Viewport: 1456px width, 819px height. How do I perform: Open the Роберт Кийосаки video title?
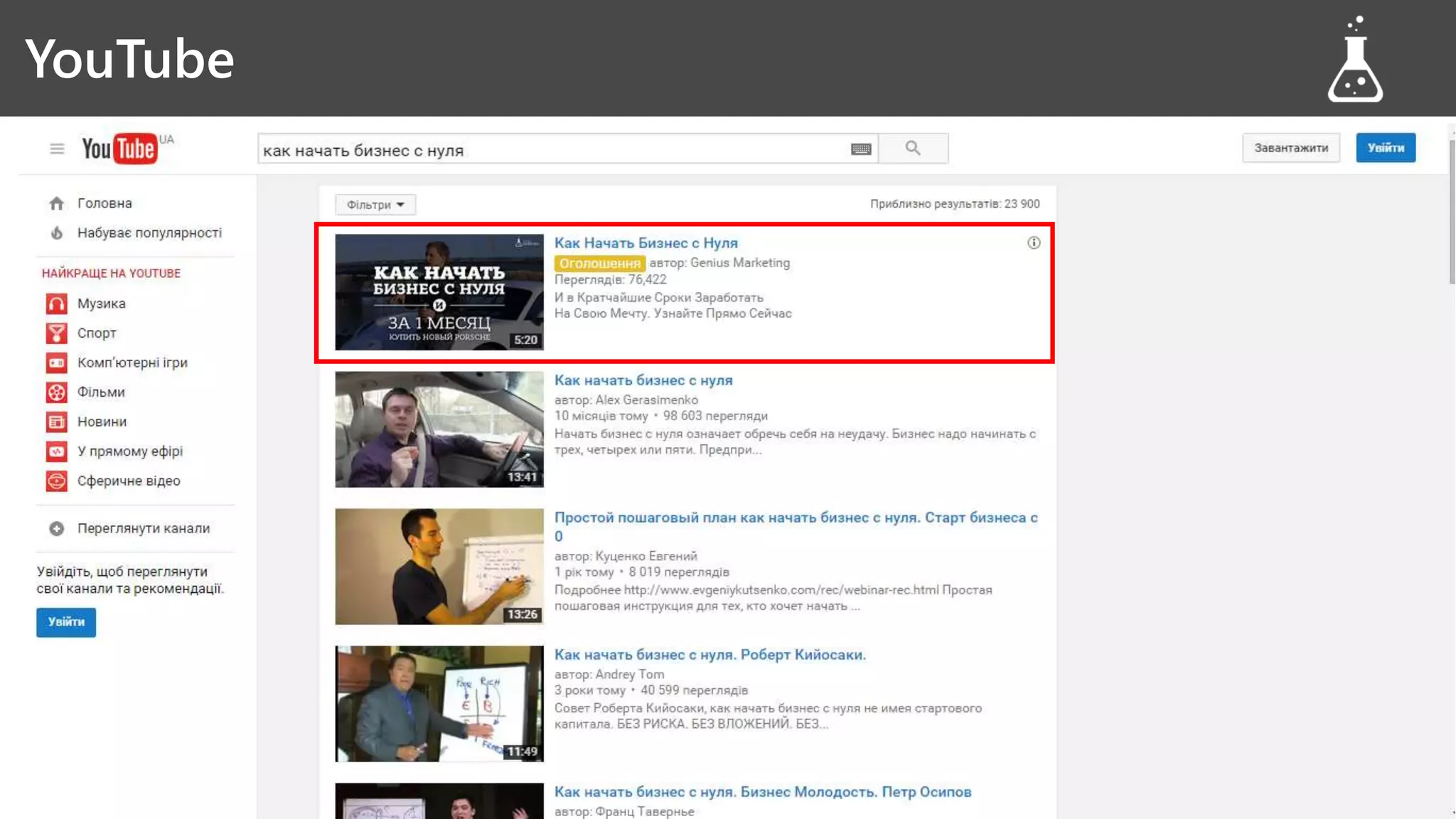point(710,655)
